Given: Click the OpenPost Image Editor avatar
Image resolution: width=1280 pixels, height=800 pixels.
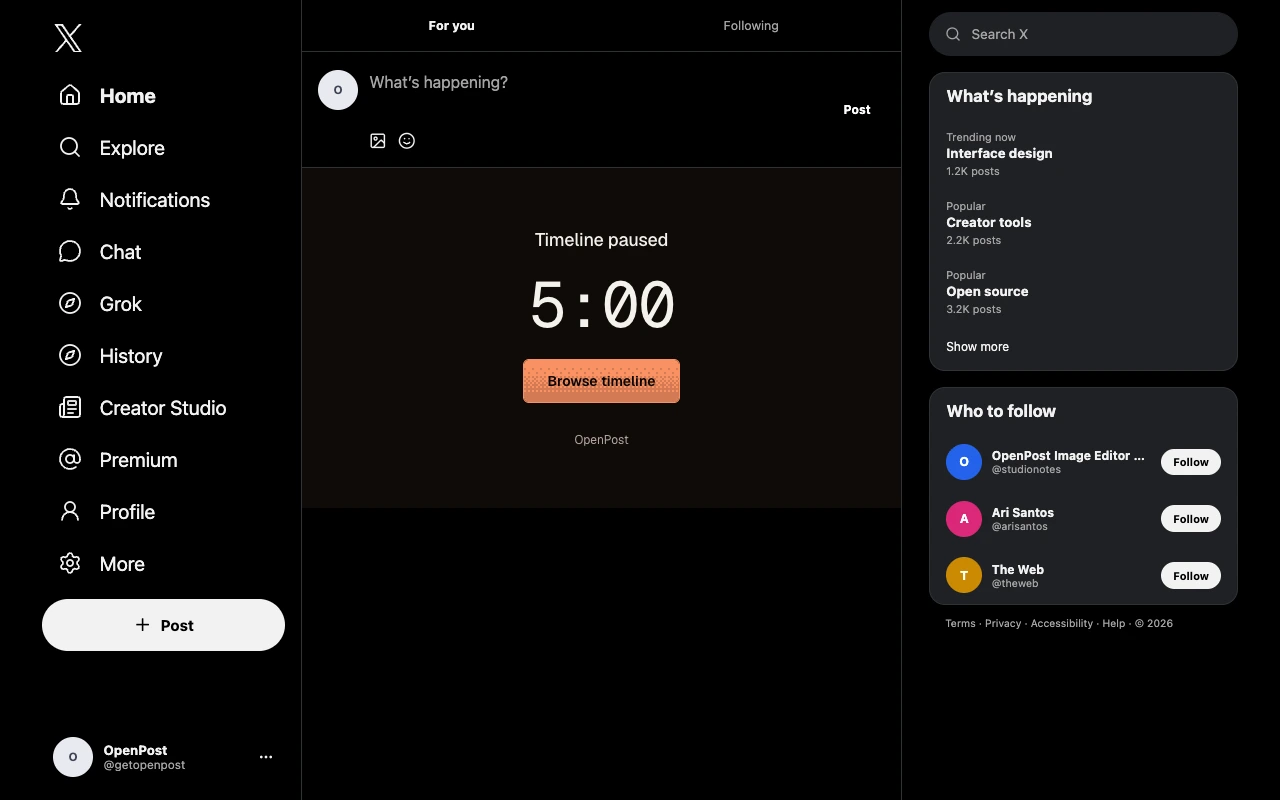Looking at the screenshot, I should pos(964,462).
